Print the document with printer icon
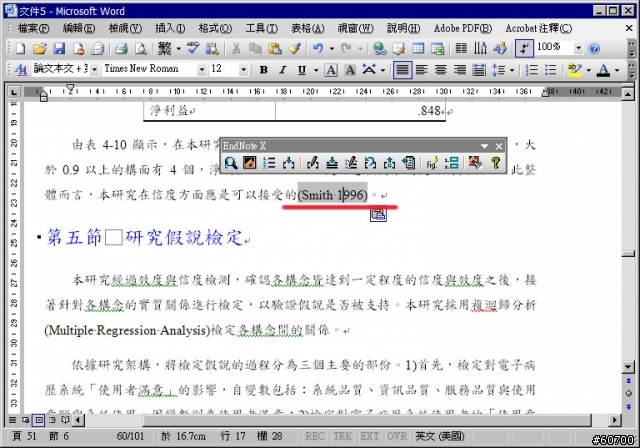This screenshot has width=640, height=448. tap(121, 49)
